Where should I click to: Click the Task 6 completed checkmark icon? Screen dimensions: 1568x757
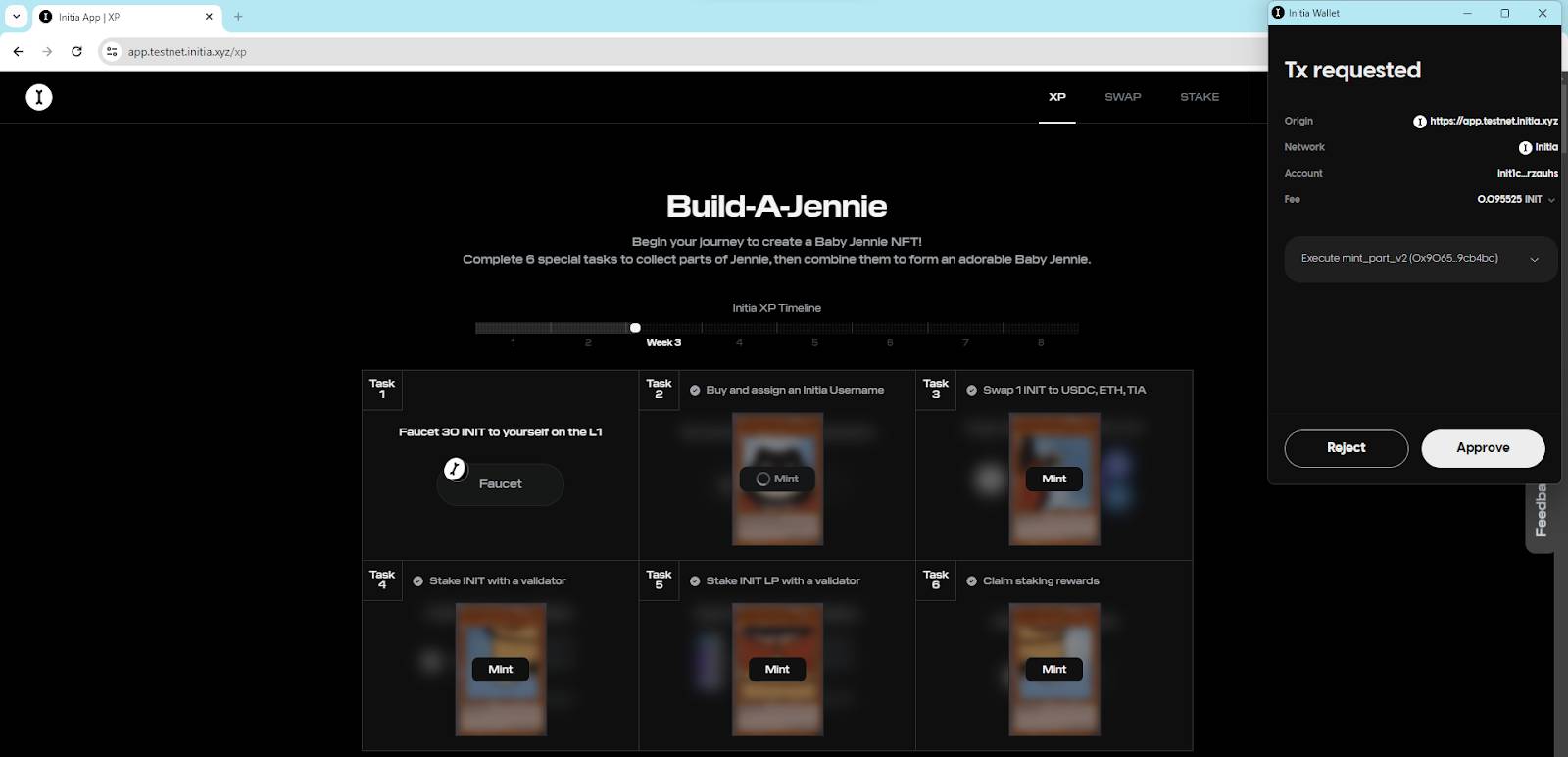click(972, 581)
